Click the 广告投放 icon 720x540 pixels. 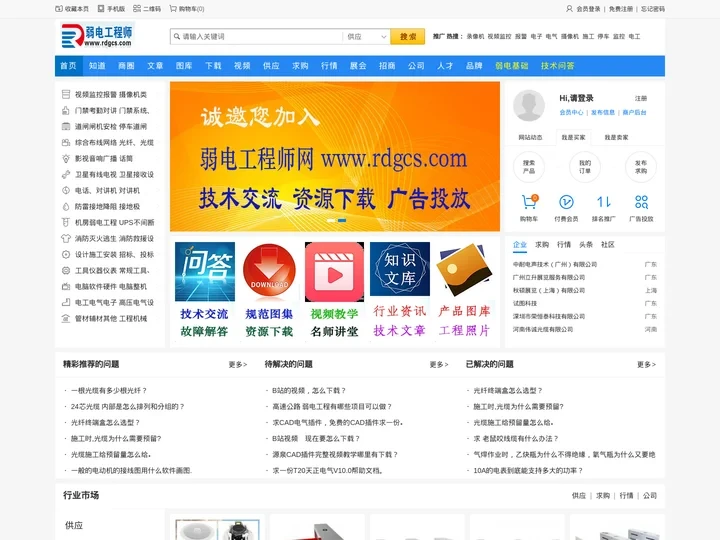pyautogui.click(x=641, y=202)
